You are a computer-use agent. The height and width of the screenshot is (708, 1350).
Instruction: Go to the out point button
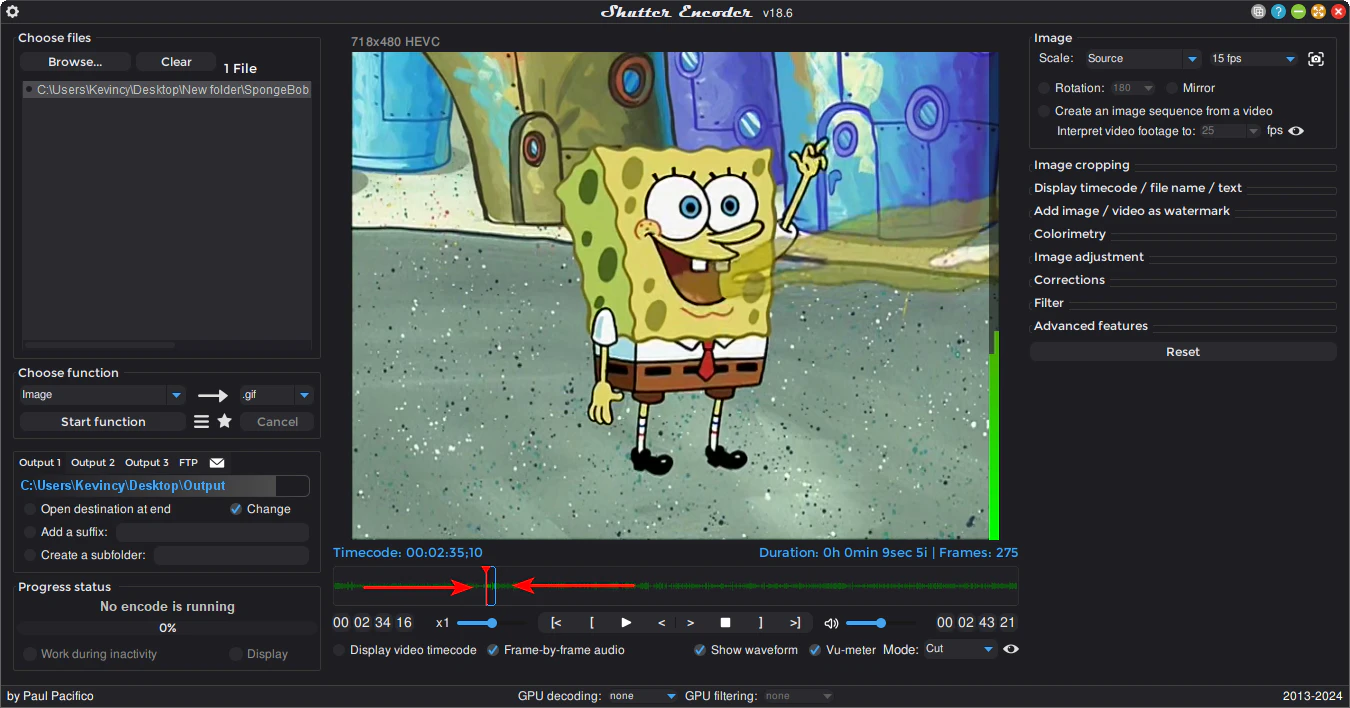795,623
